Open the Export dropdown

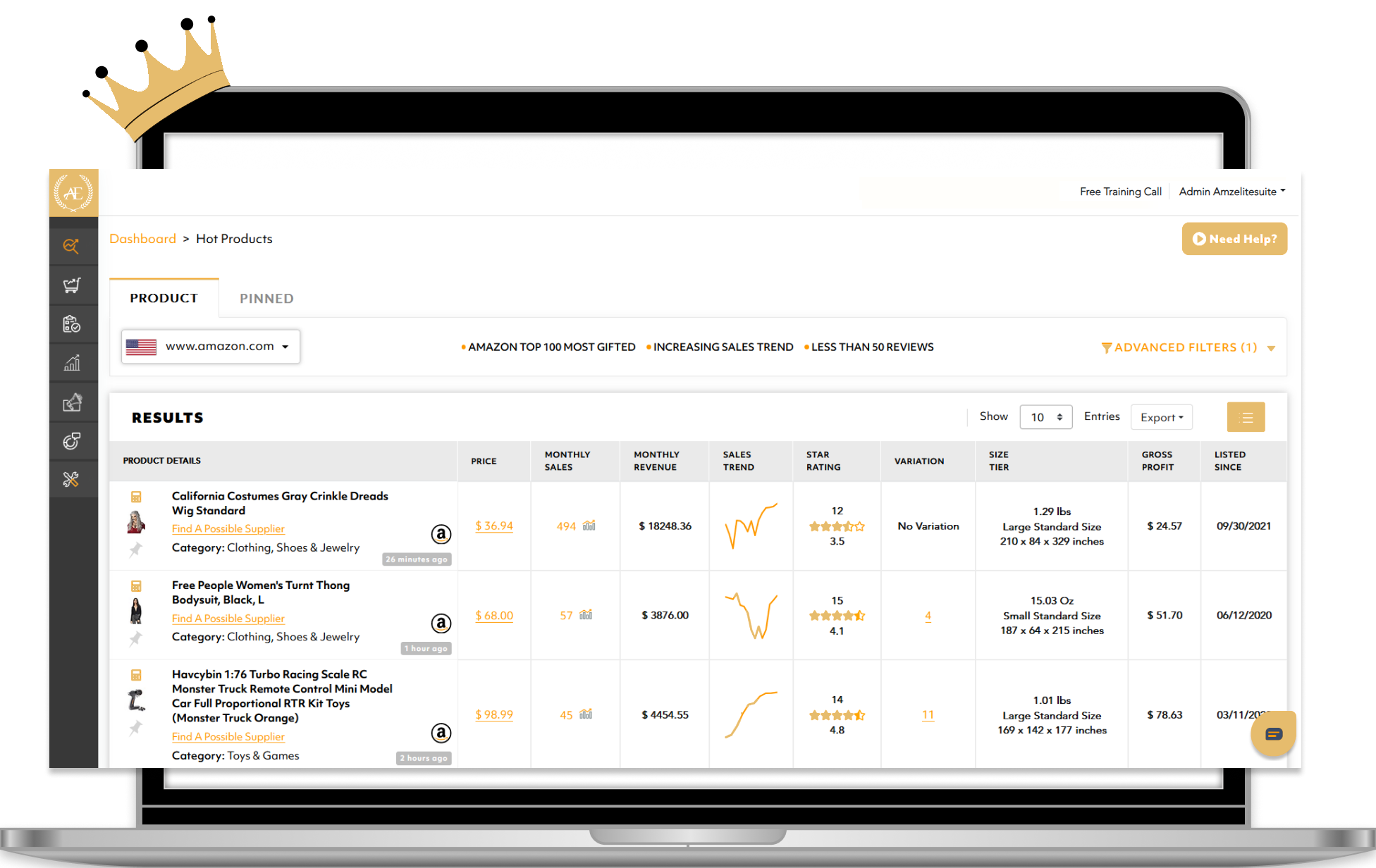1162,417
